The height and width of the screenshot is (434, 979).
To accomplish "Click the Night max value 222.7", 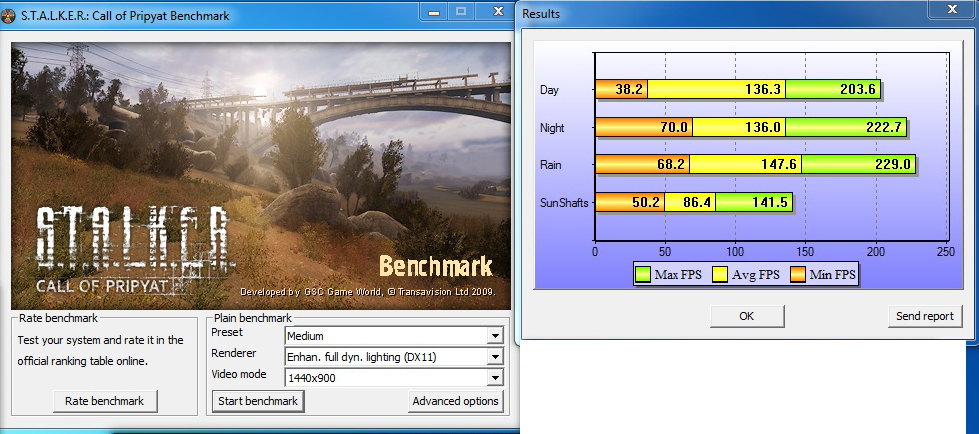I will click(883, 128).
